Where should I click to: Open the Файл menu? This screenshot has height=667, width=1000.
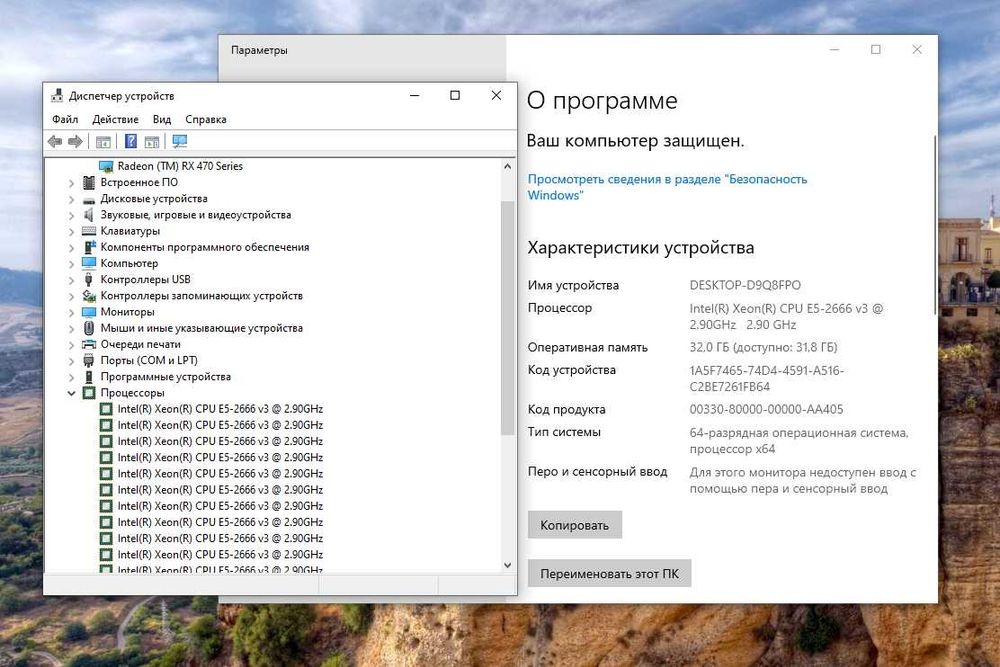click(x=65, y=119)
